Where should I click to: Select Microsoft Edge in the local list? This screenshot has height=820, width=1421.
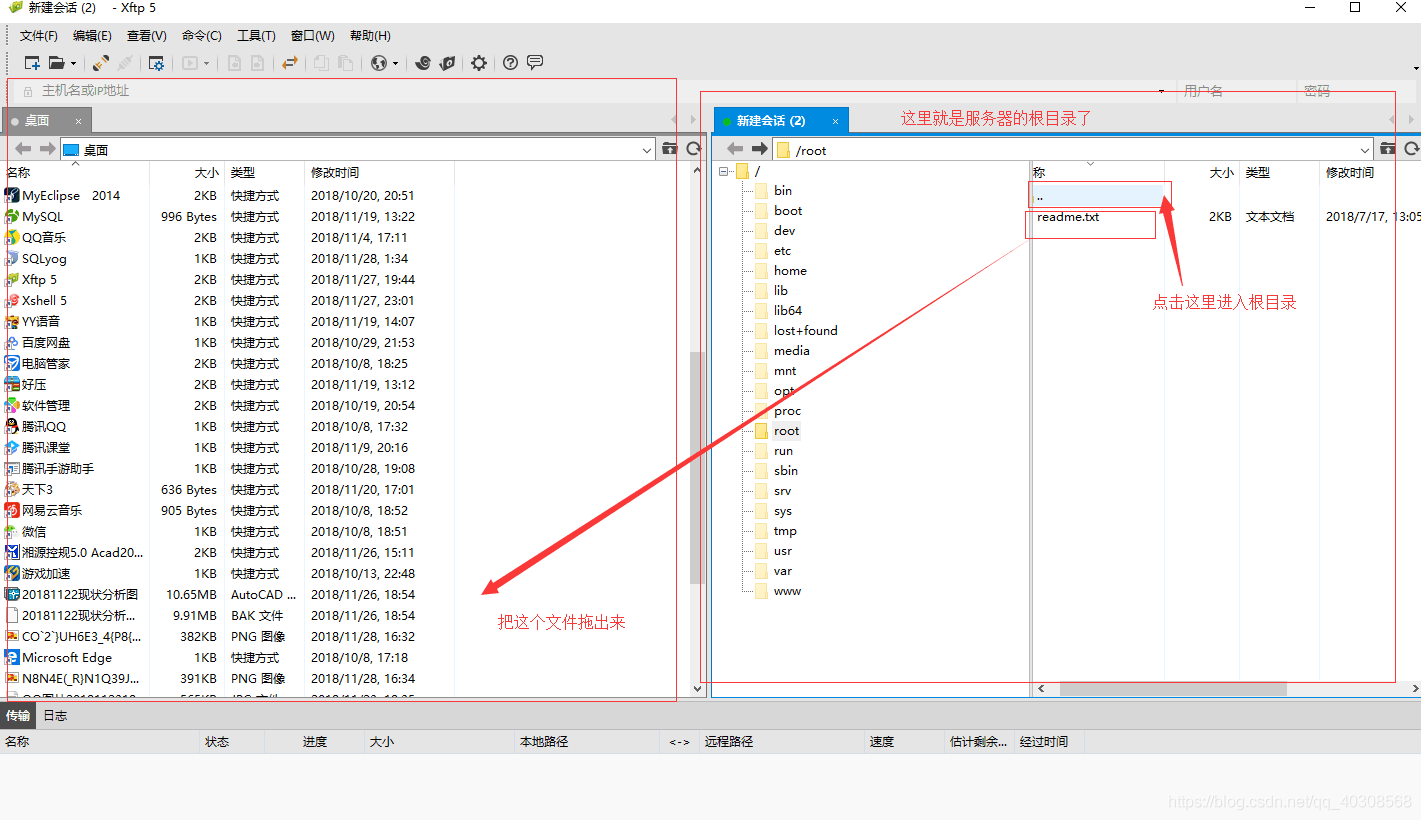click(67, 658)
